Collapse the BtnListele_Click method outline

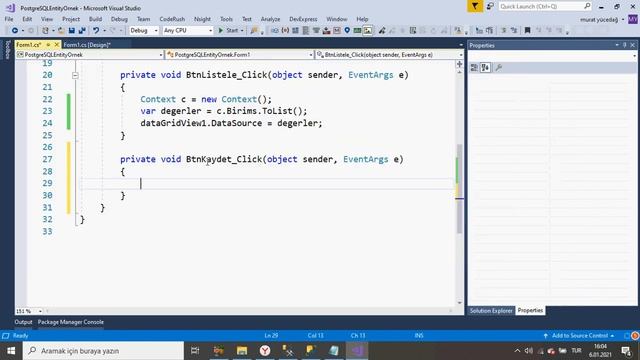tap(75, 75)
